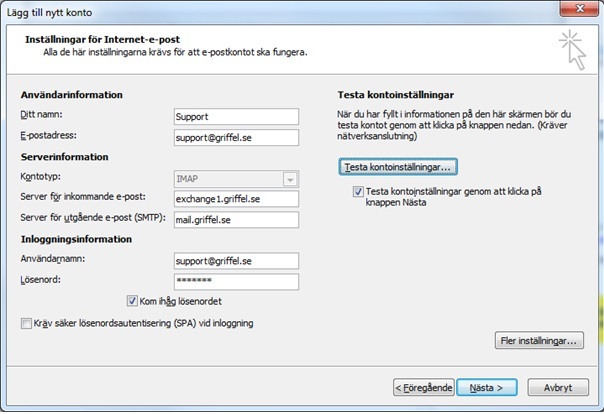
Task: Focus the Användarnamn input field
Action: (x=236, y=261)
